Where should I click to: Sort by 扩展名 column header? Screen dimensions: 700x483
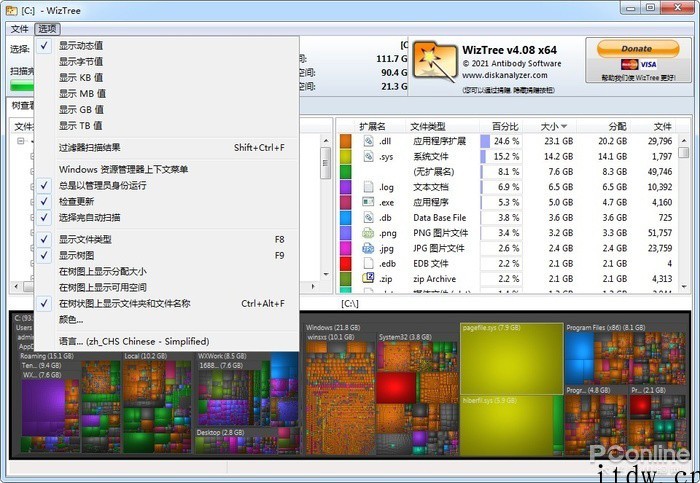pyautogui.click(x=372, y=127)
